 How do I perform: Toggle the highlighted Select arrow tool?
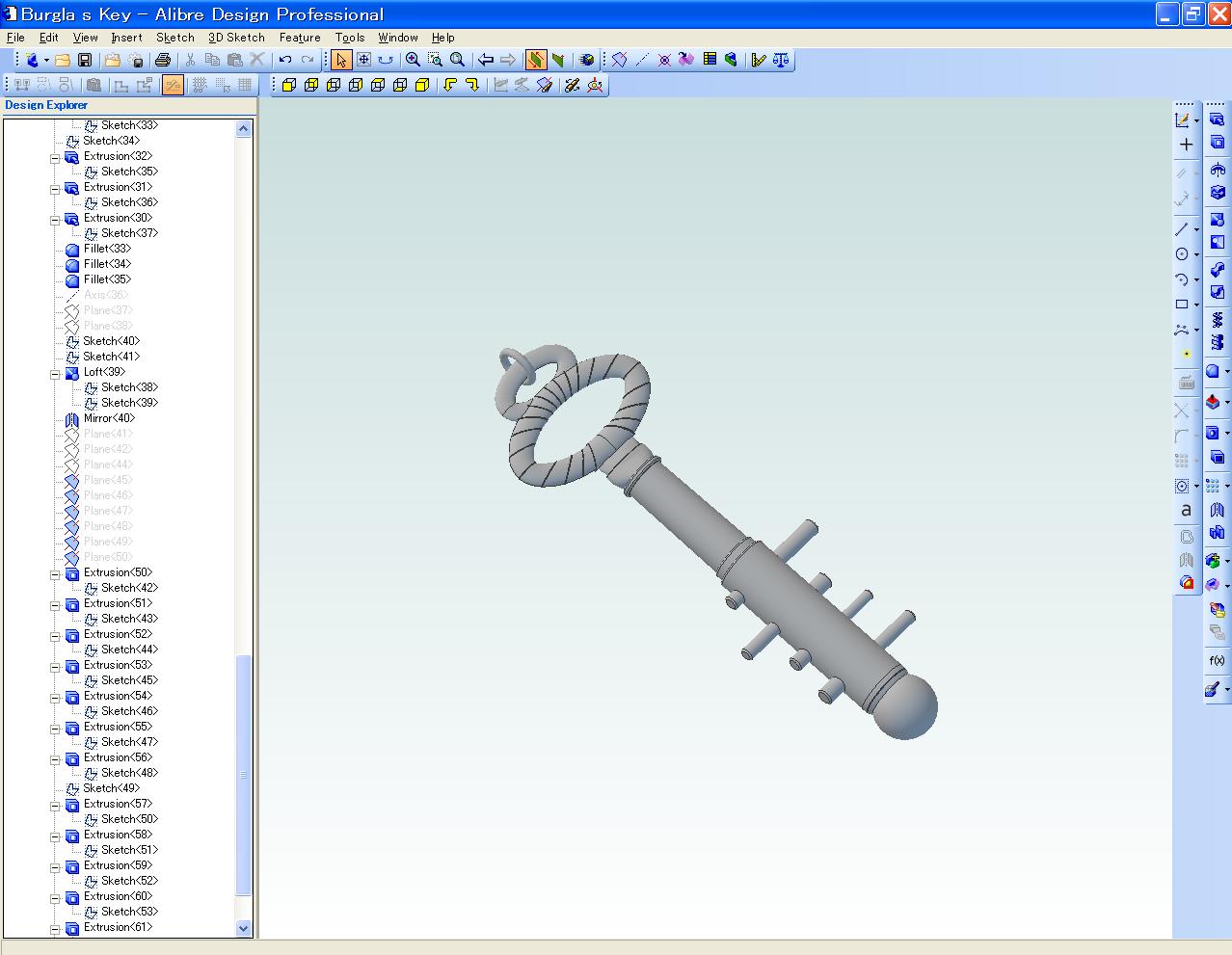click(341, 60)
